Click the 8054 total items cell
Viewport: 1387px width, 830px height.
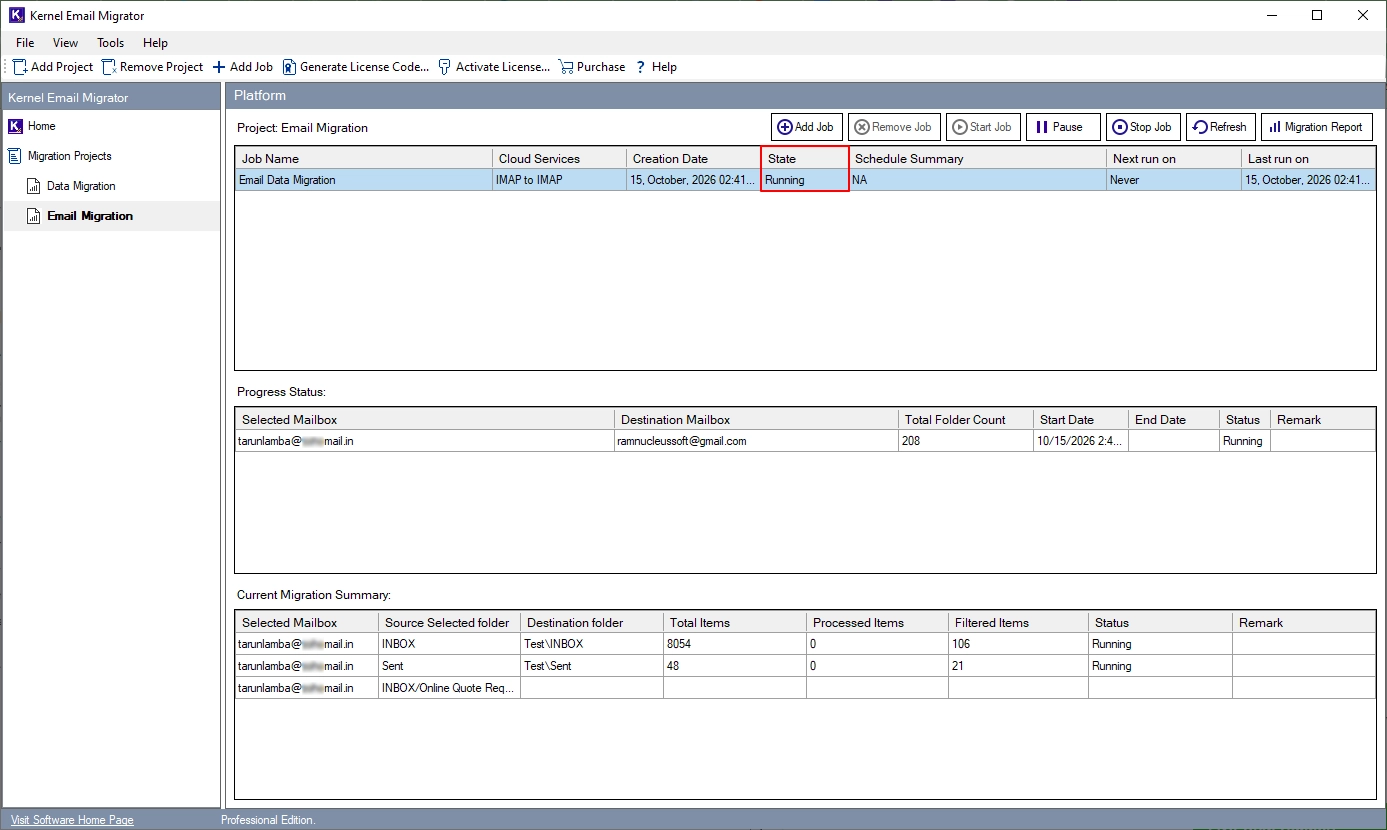coord(735,644)
